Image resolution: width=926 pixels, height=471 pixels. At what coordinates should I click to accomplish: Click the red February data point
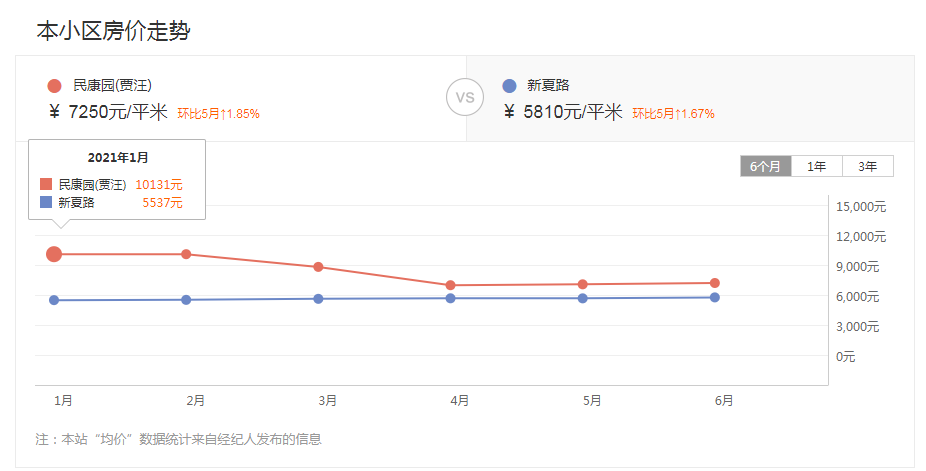click(186, 254)
